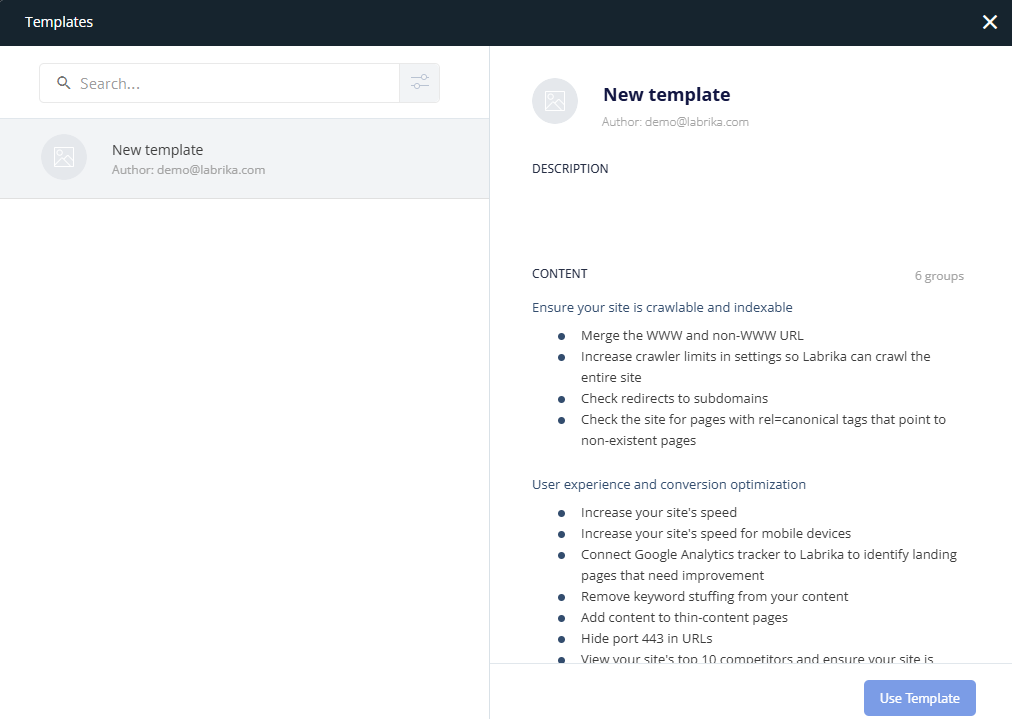This screenshot has height=719, width=1012.
Task: Open the filter settings next to search
Action: click(x=419, y=83)
